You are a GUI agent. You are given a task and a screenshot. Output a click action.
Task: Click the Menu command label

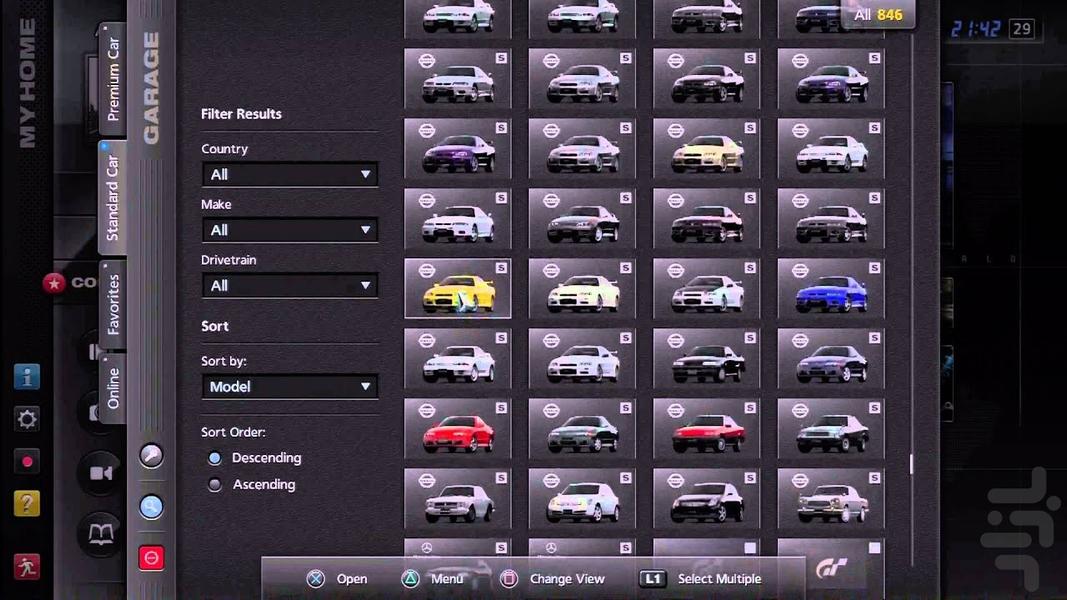[446, 579]
